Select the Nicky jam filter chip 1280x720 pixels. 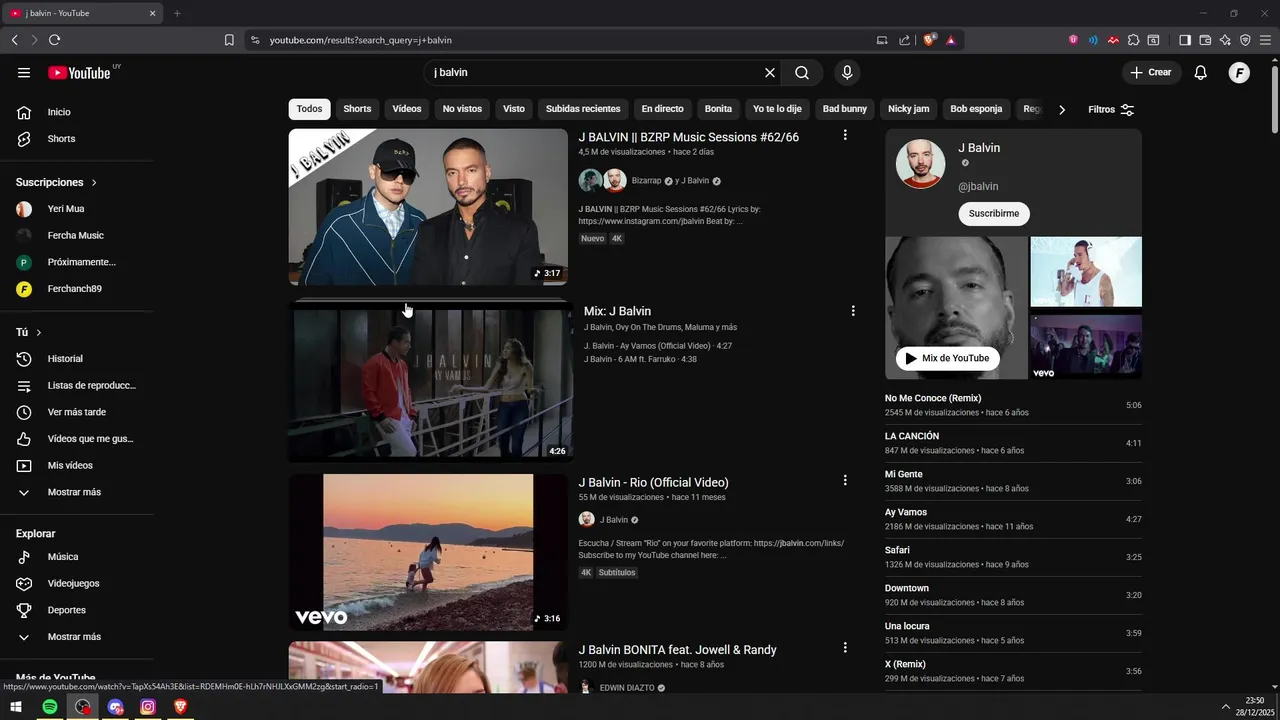tap(909, 109)
